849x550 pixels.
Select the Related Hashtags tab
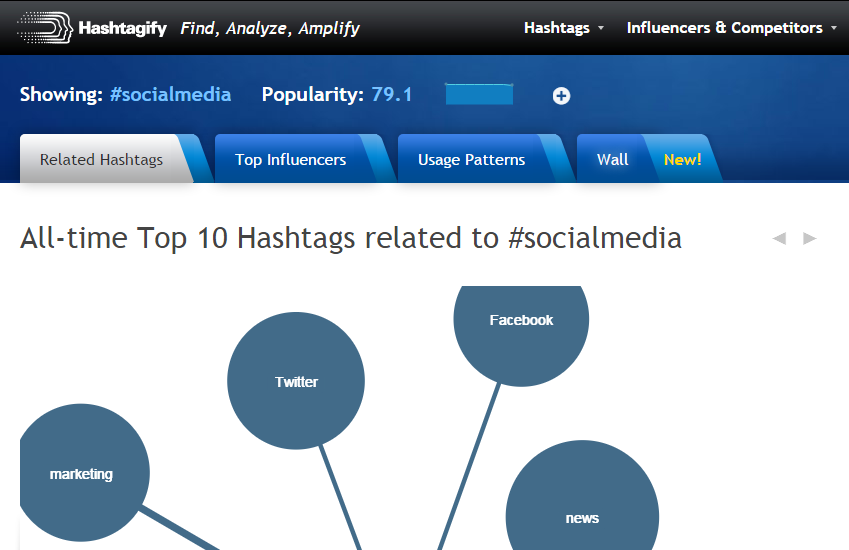[x=101, y=160]
